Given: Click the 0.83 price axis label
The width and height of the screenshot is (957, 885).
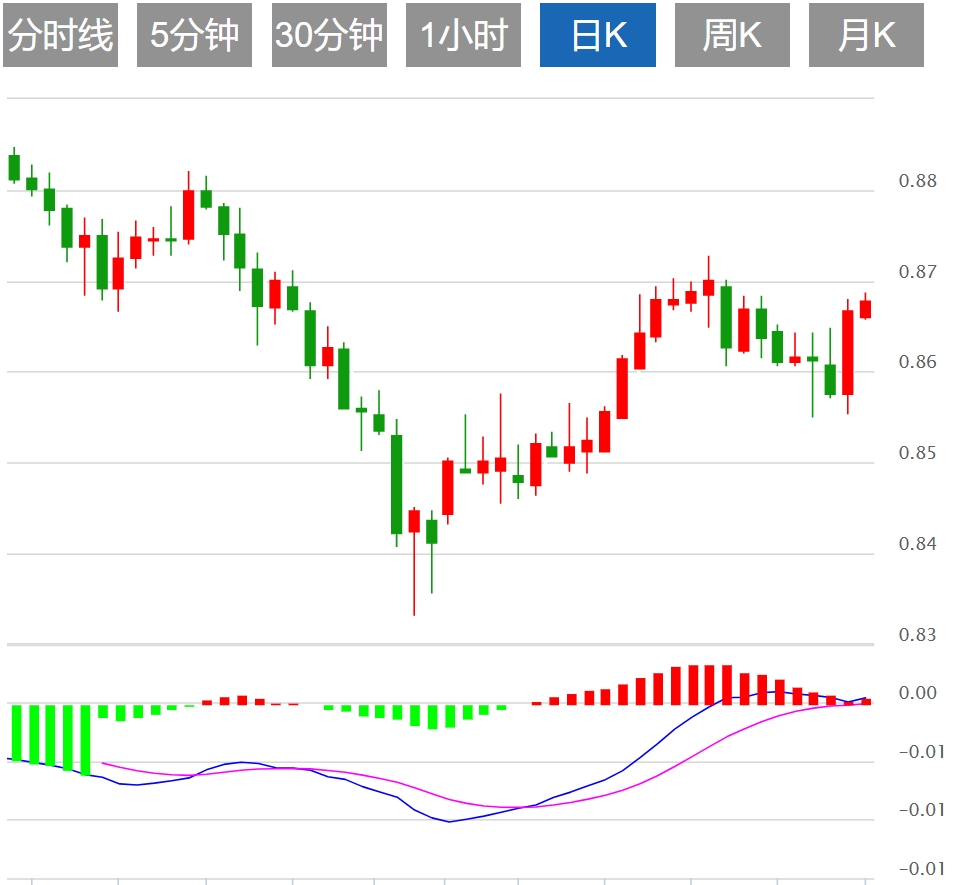Looking at the screenshot, I should pos(918,634).
